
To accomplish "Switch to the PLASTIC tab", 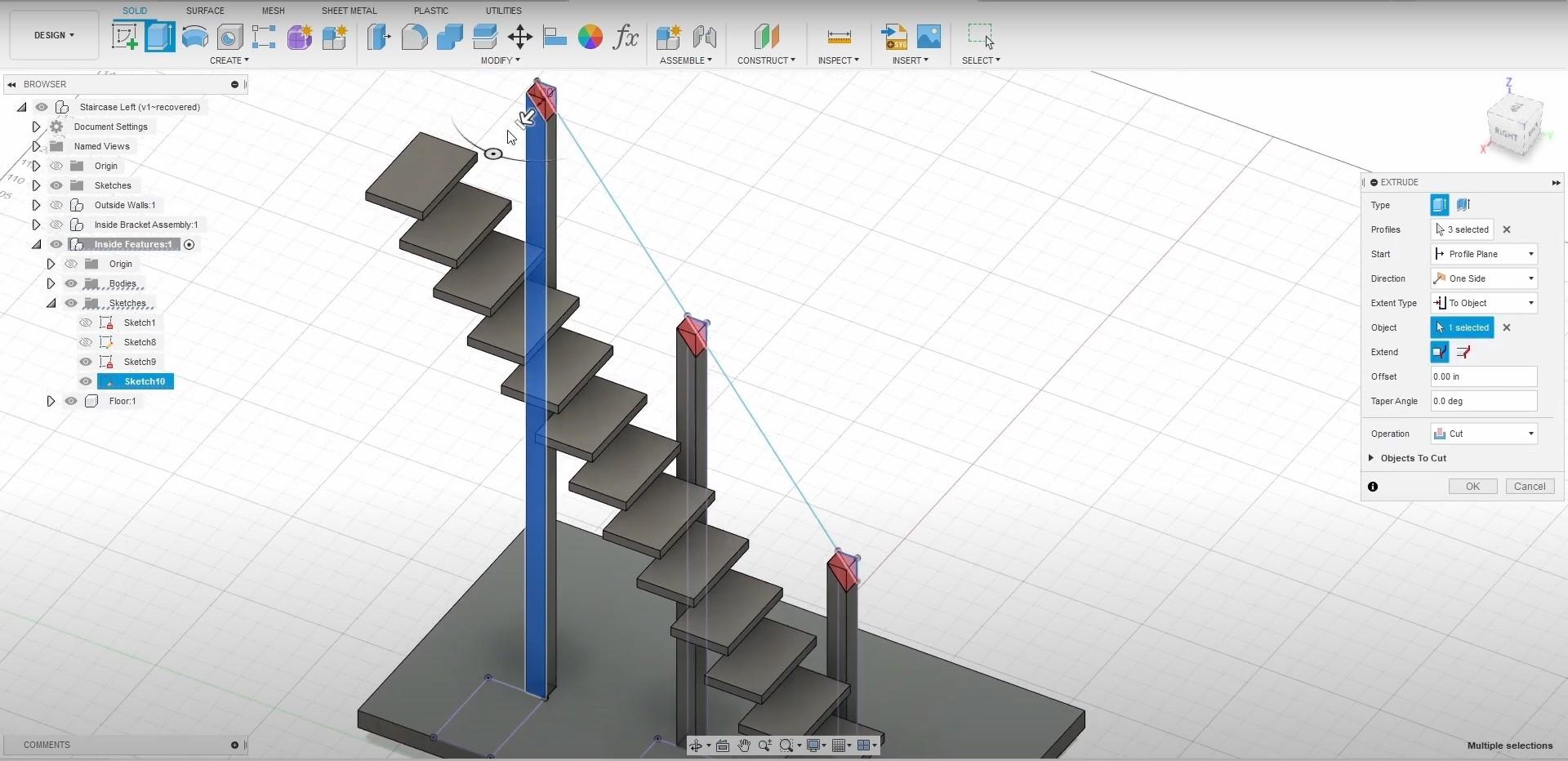I will pos(431,11).
